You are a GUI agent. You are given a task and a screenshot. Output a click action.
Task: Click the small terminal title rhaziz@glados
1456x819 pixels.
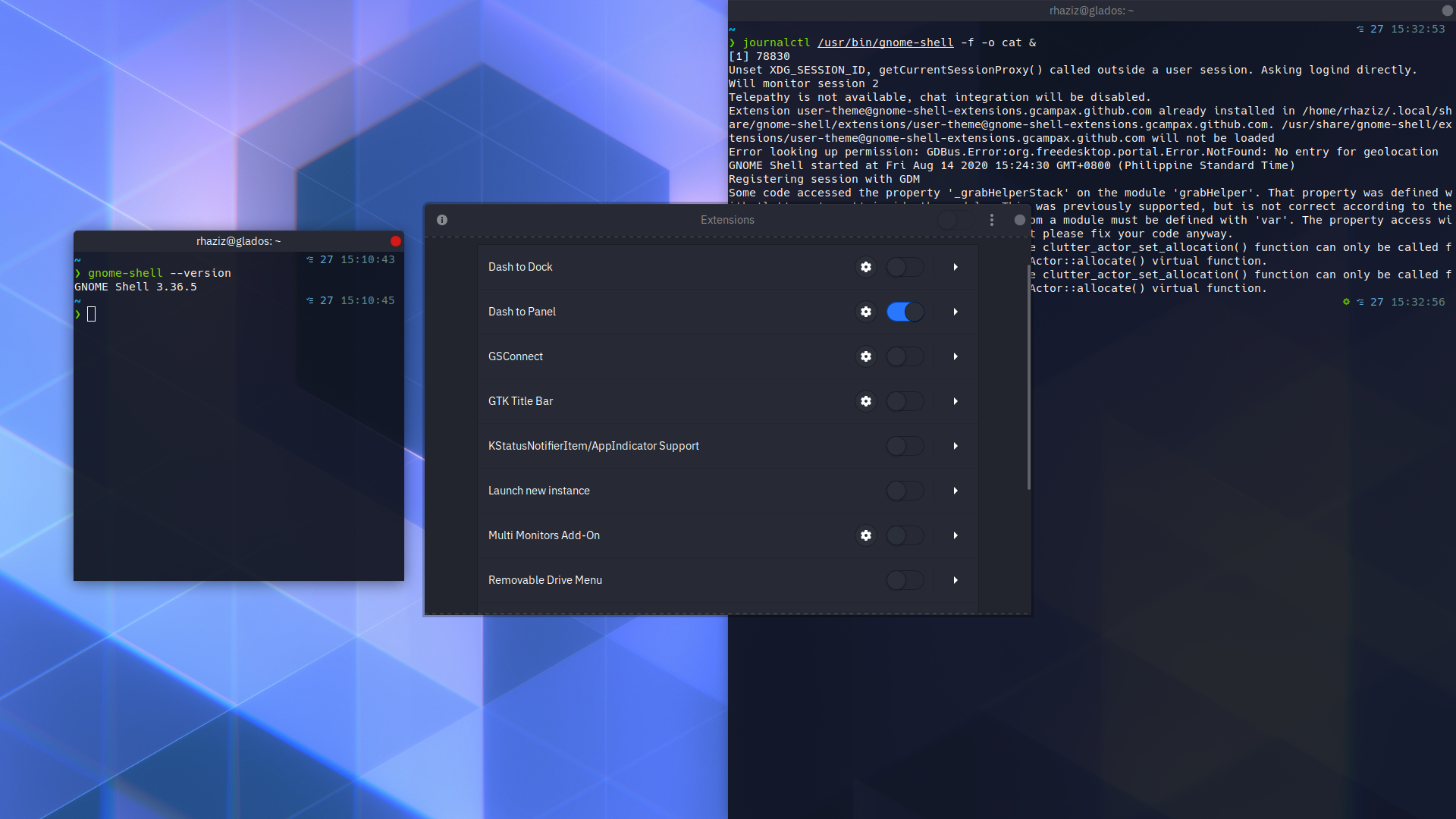tap(238, 241)
